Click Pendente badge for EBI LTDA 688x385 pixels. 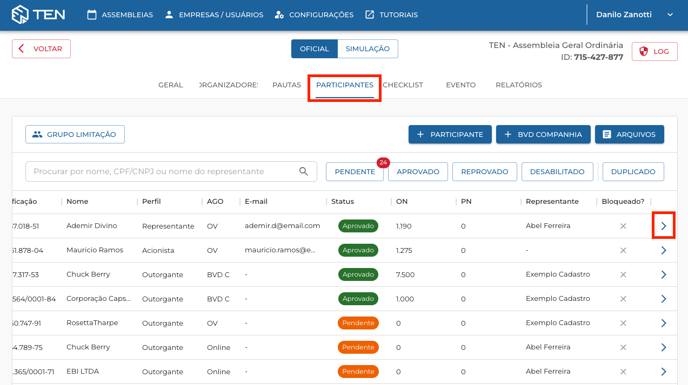click(358, 371)
